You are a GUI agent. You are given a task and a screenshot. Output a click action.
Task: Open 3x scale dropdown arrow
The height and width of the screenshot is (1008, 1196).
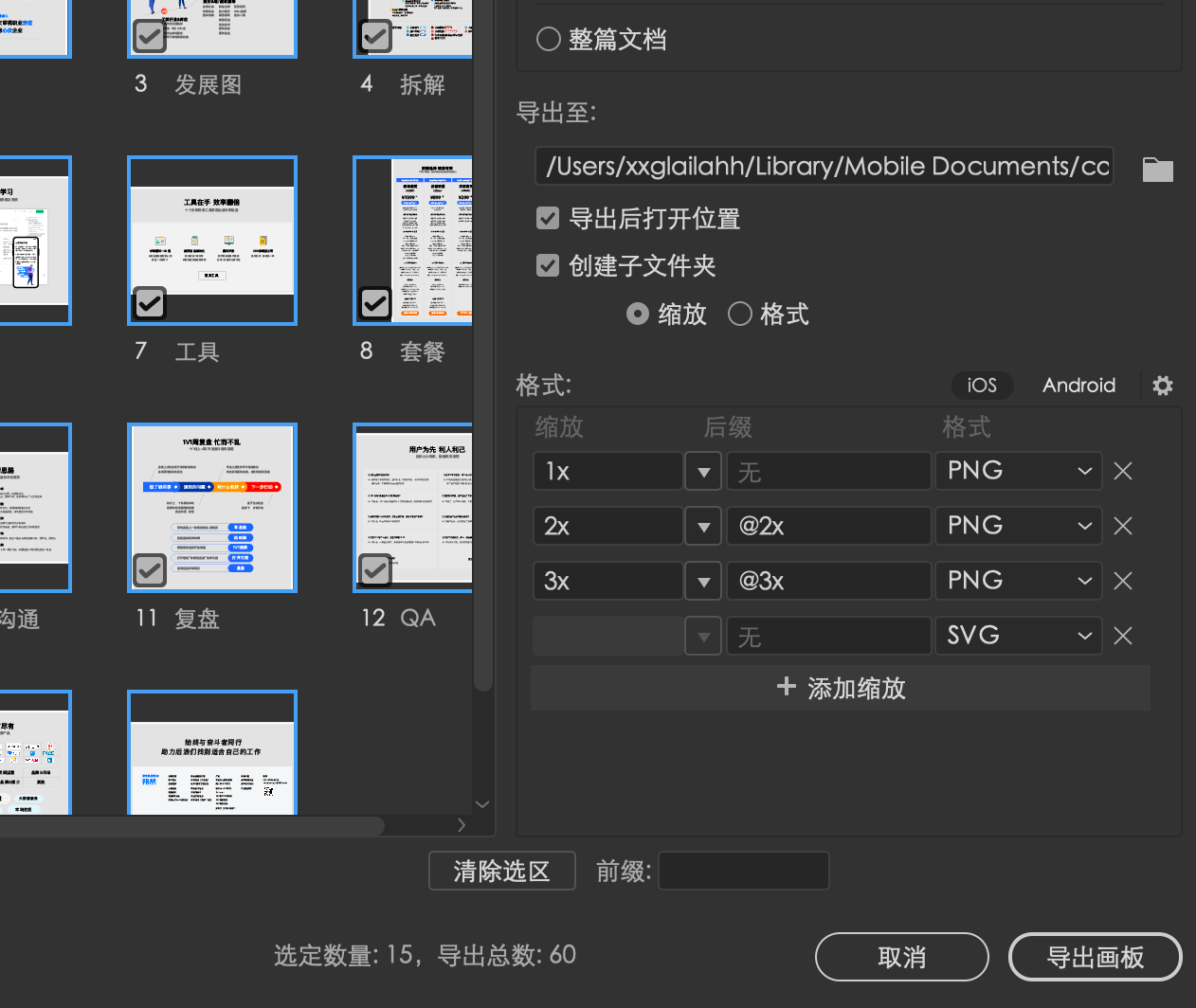703,581
